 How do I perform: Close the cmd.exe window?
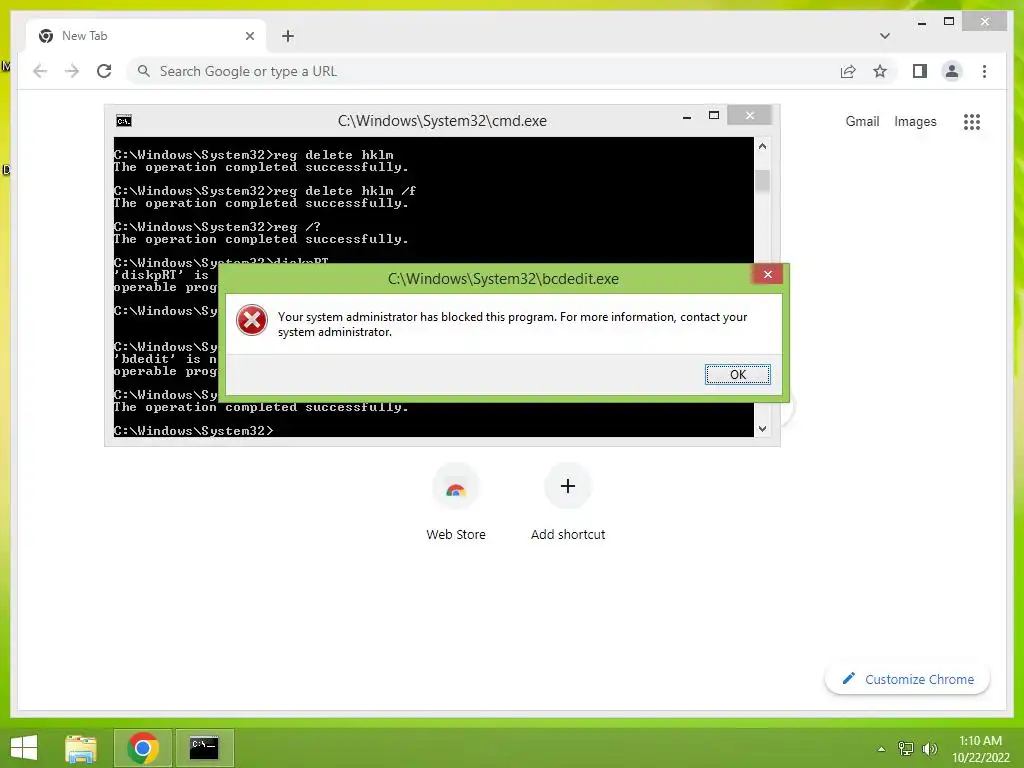tap(749, 116)
